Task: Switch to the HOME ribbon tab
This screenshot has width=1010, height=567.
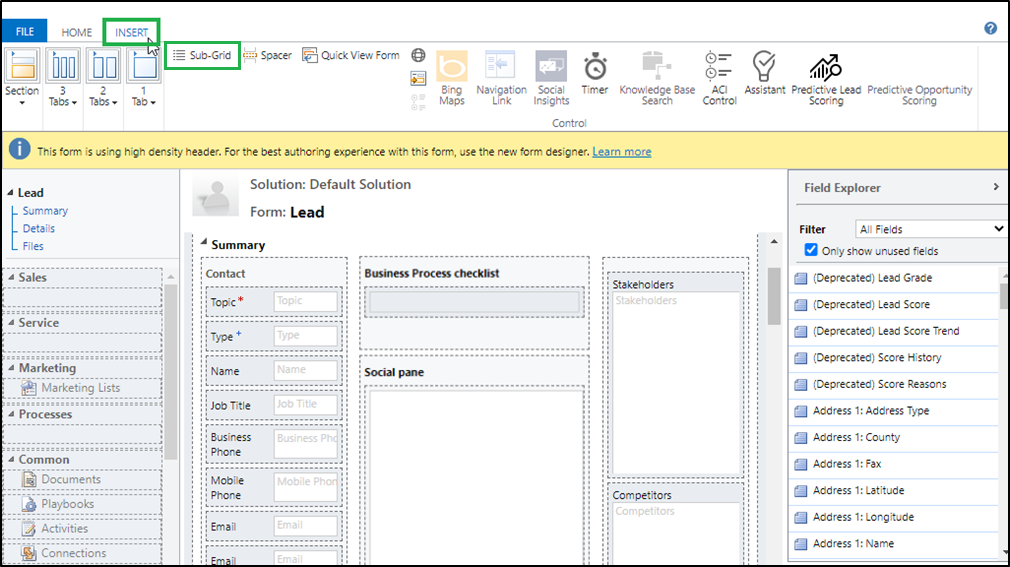Action: 77,32
